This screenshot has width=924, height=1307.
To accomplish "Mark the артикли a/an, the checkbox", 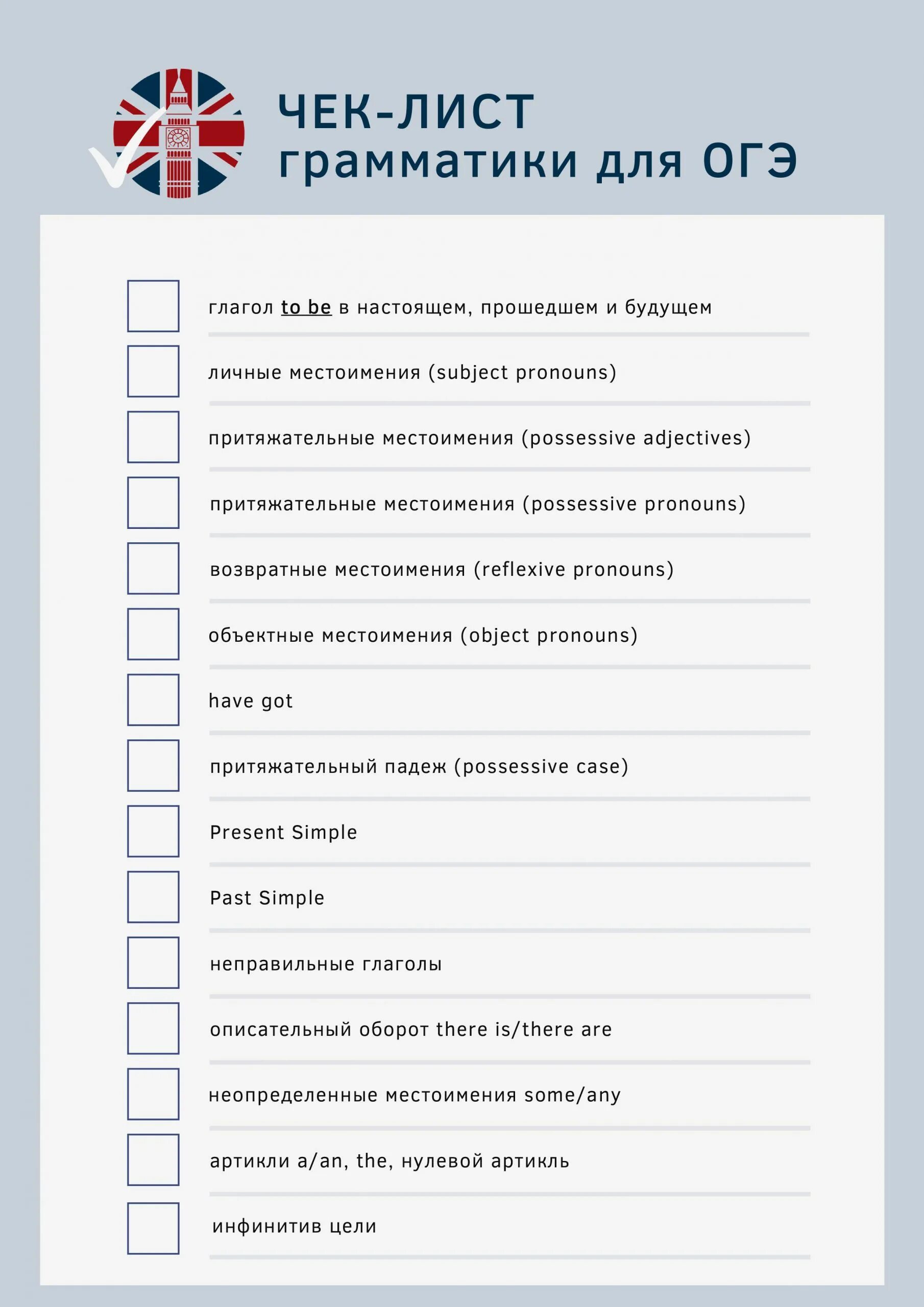I will click(x=153, y=1159).
